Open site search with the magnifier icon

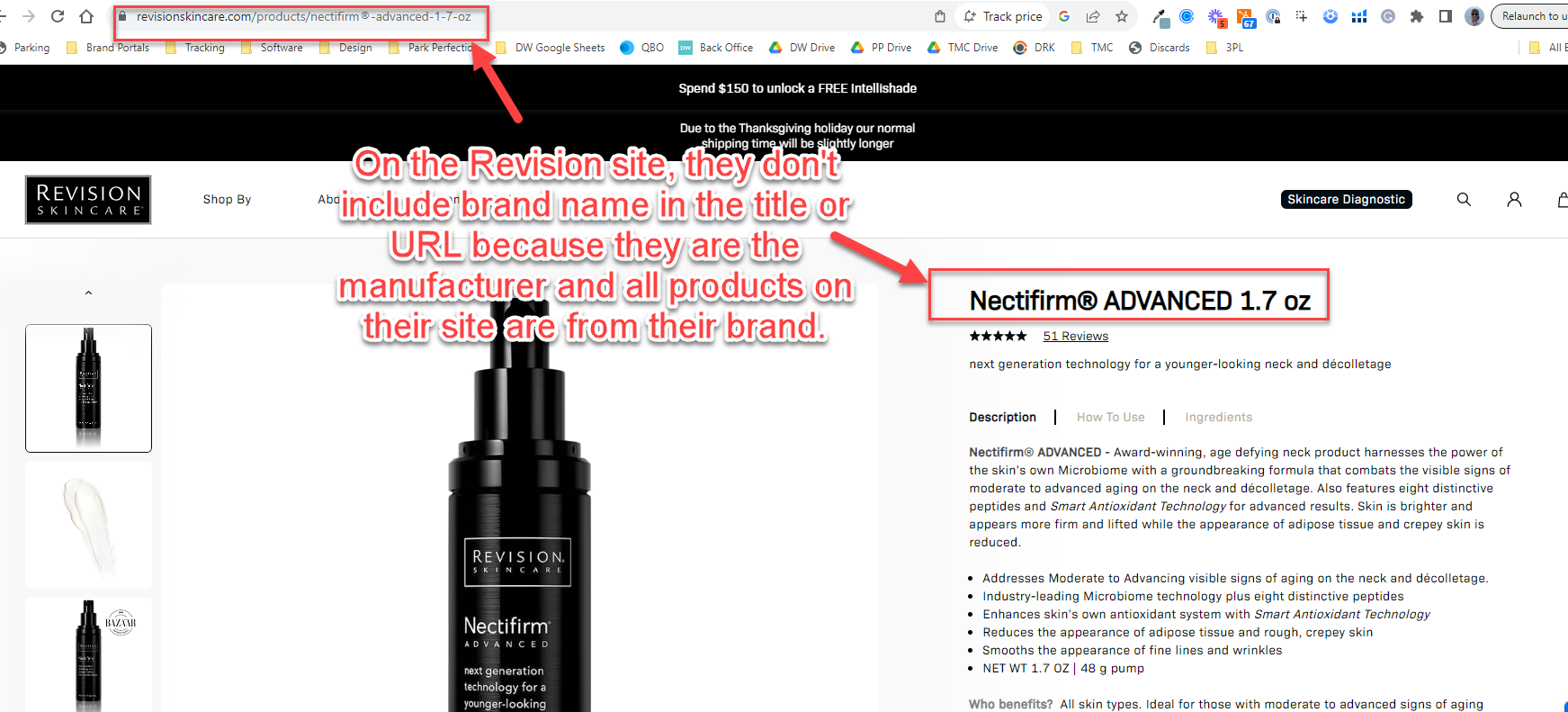1464,200
